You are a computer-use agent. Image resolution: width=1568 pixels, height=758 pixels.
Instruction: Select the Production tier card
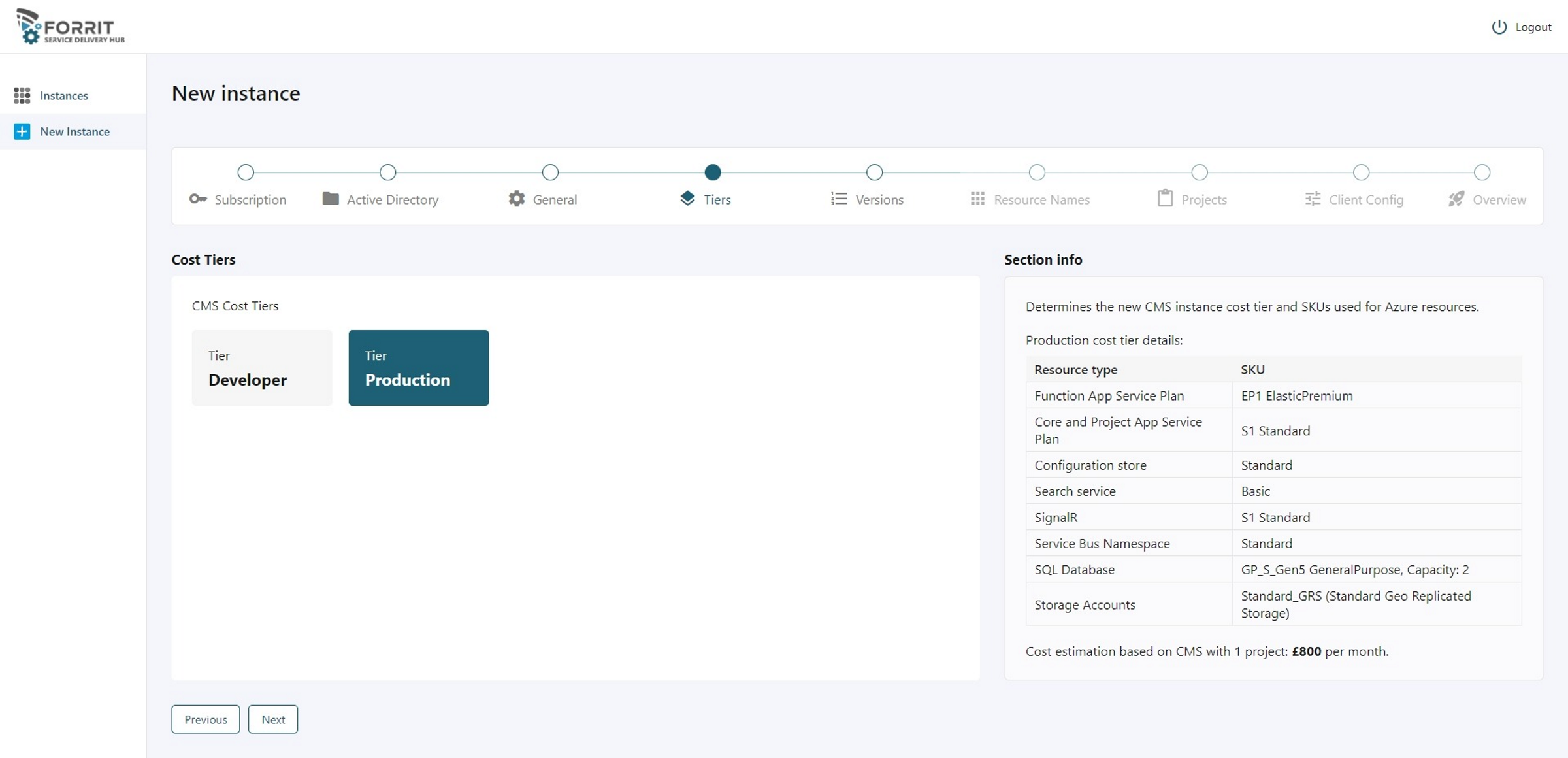pos(419,368)
